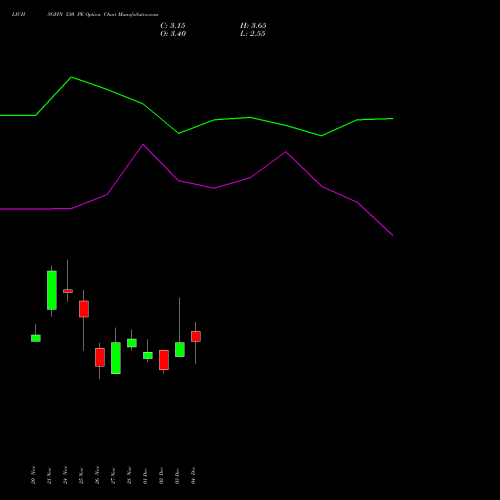Select the 25 Nov date label

(81, 475)
